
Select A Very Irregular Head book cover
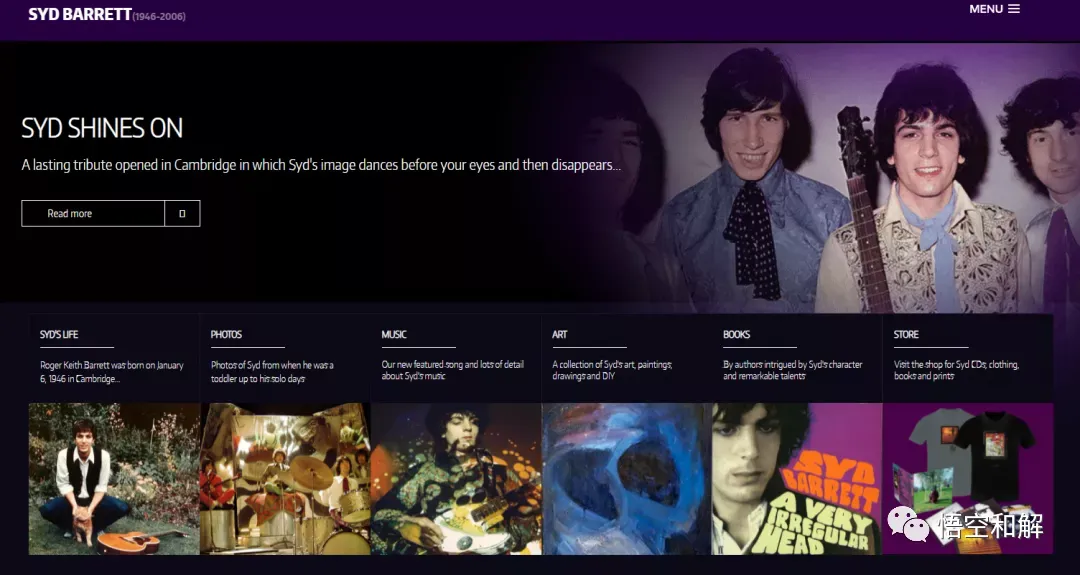(x=797, y=479)
